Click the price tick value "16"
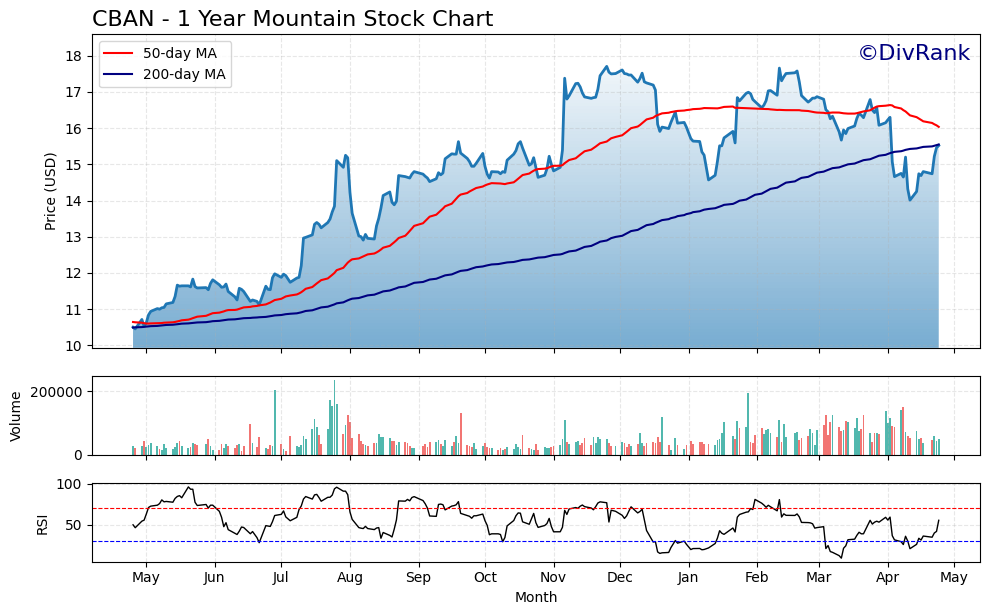Viewport: 990px width, 615px height. [74, 129]
